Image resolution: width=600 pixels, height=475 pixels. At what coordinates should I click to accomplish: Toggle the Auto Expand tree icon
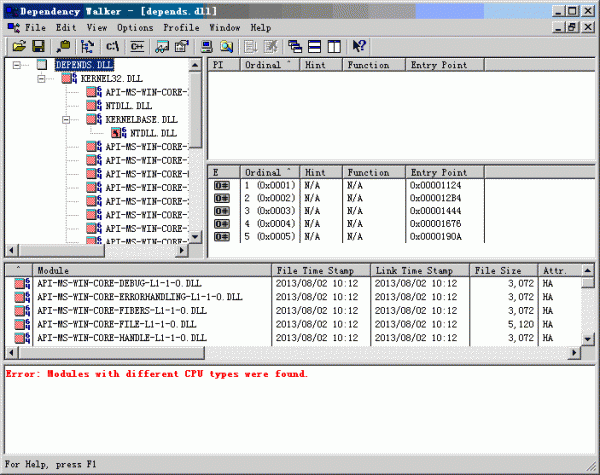88,46
